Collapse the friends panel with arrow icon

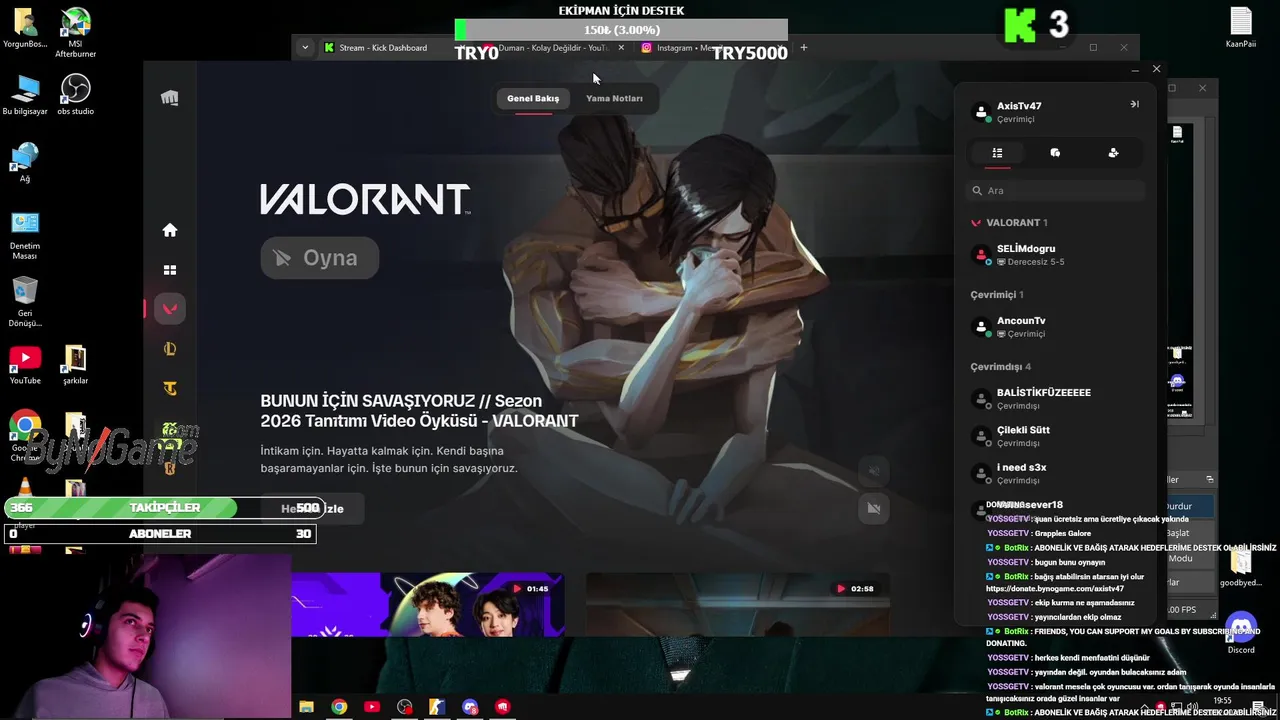(1134, 104)
